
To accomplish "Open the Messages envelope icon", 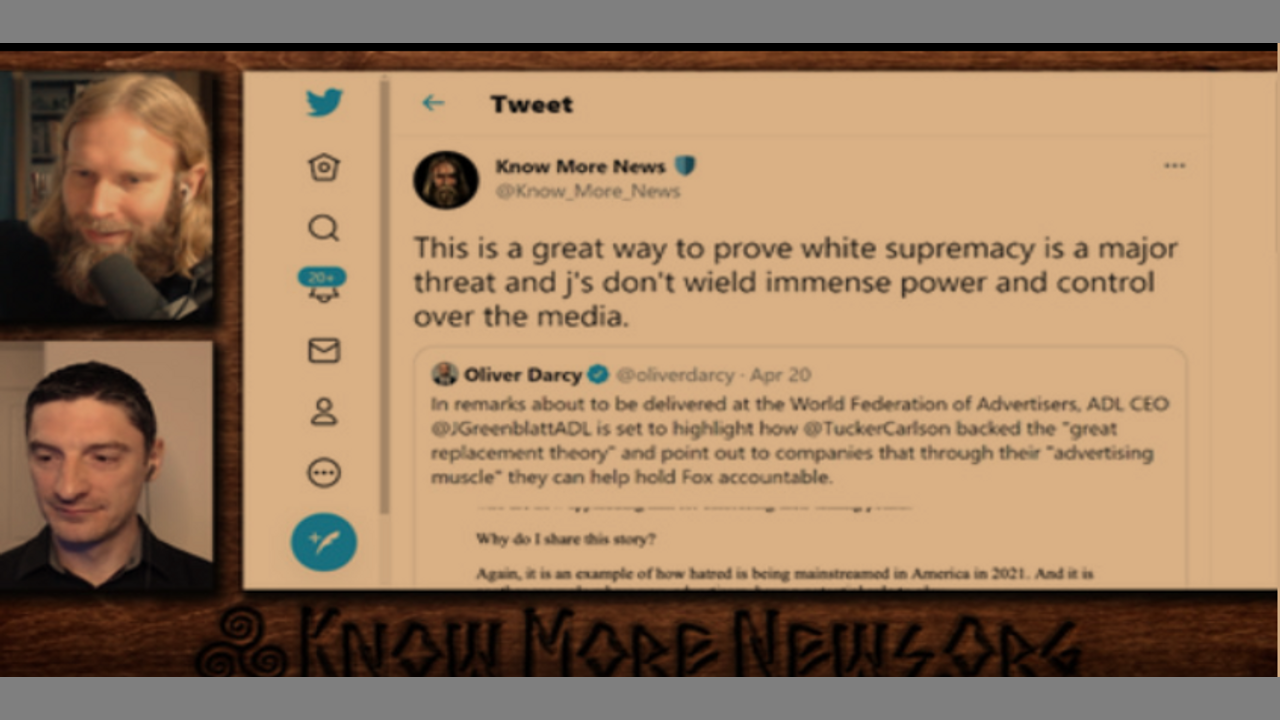I will pos(323,350).
